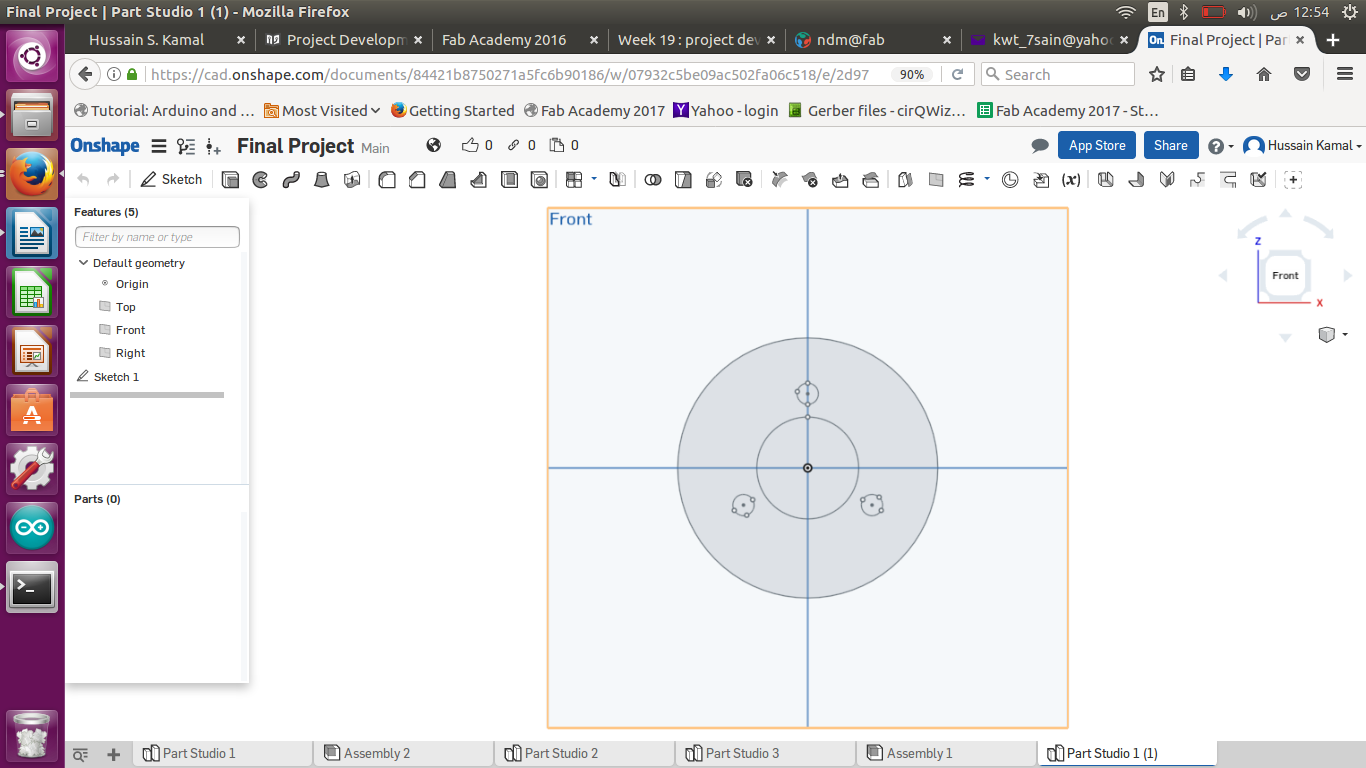
Task: Choose the Boolean tool icon
Action: coord(653,180)
